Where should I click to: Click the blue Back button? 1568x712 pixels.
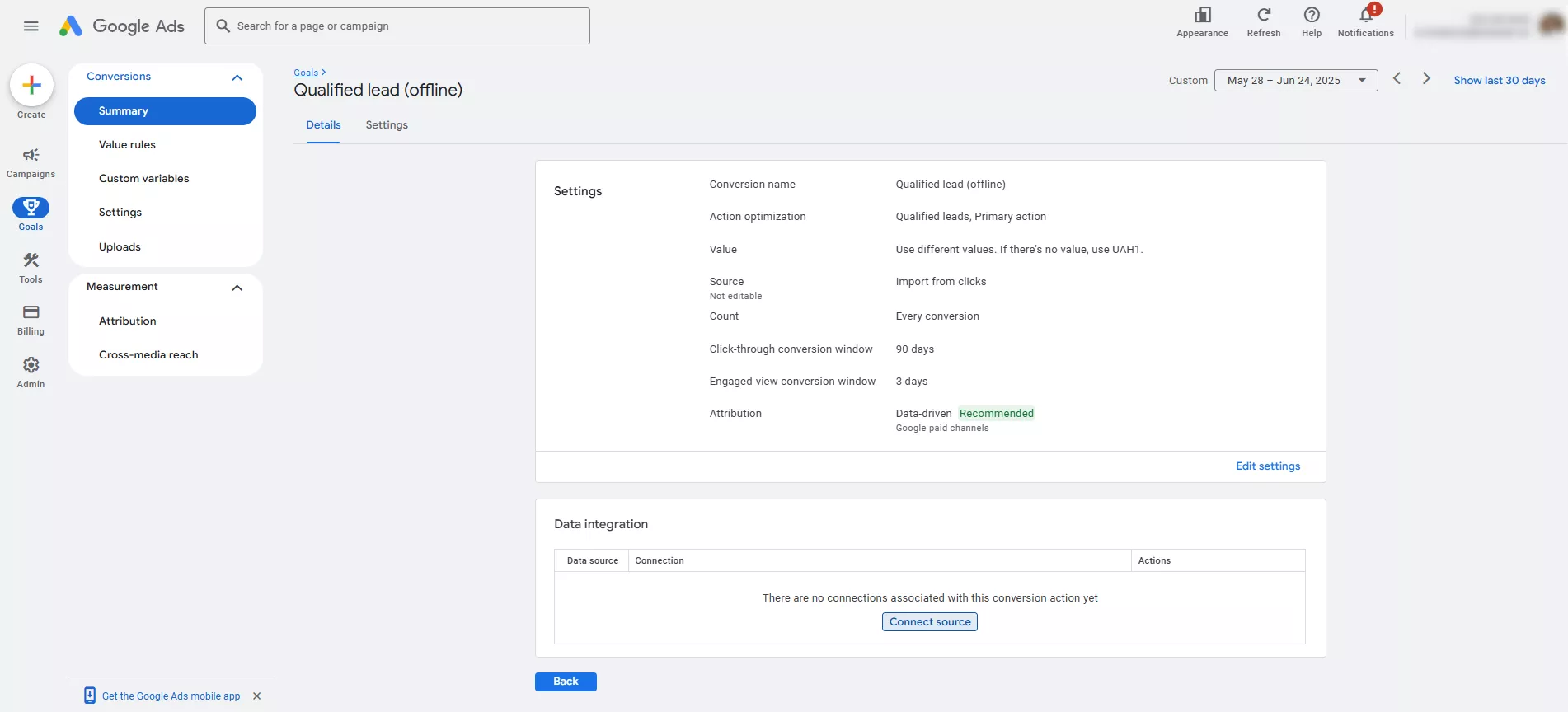click(x=566, y=682)
